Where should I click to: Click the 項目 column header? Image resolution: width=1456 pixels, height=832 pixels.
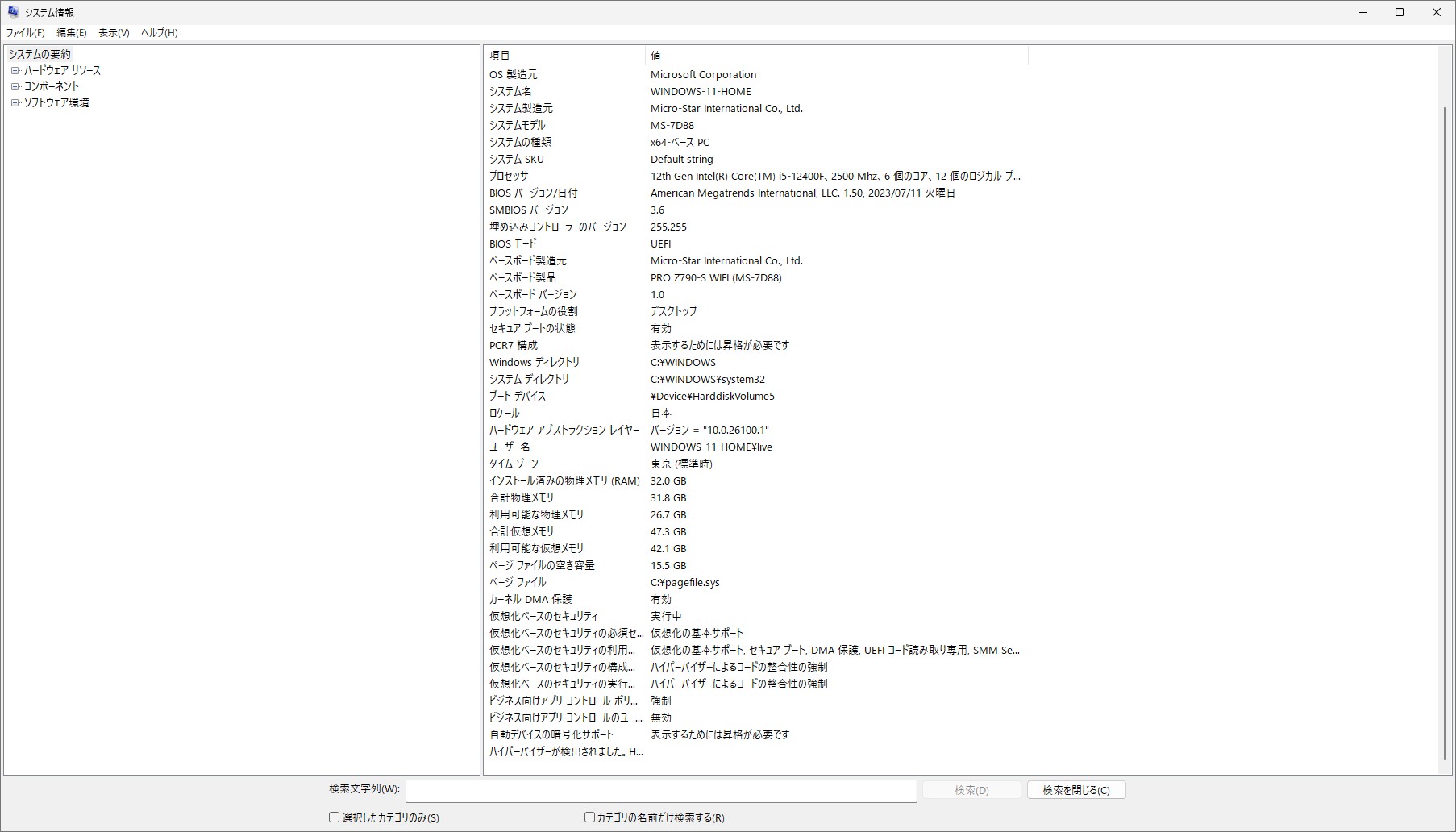coord(564,56)
